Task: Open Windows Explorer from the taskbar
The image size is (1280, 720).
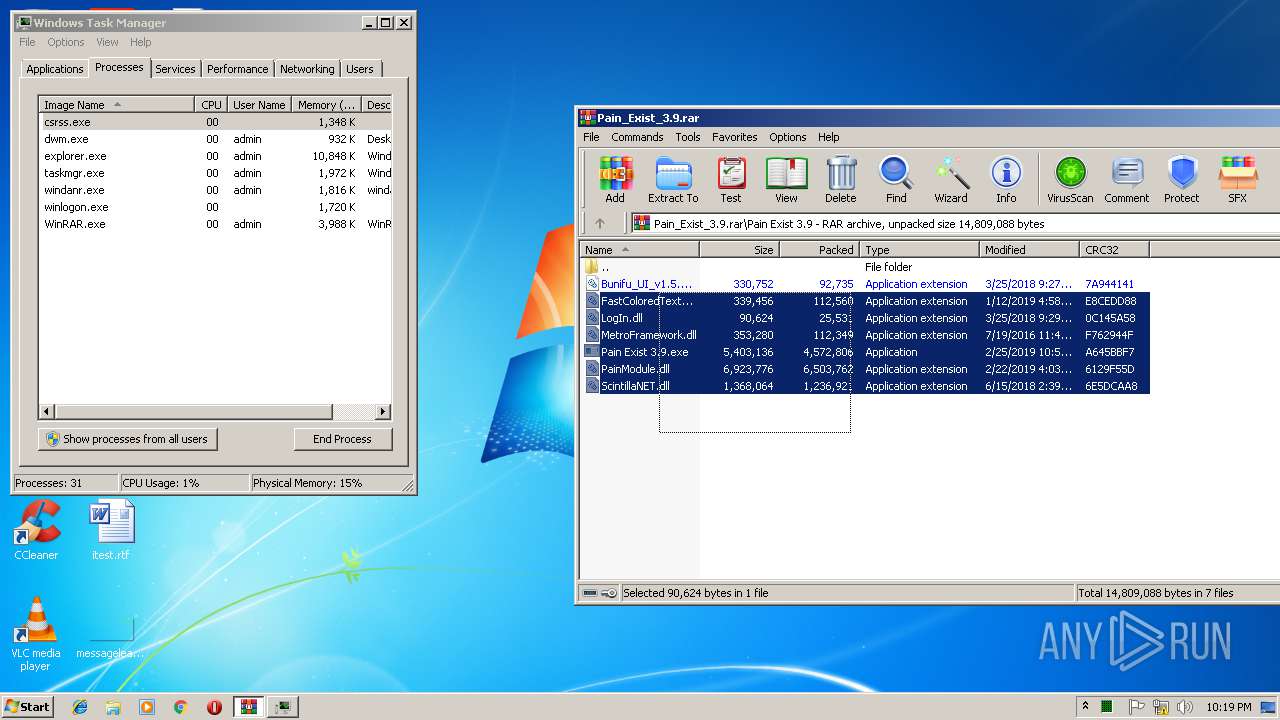Action: pos(113,706)
